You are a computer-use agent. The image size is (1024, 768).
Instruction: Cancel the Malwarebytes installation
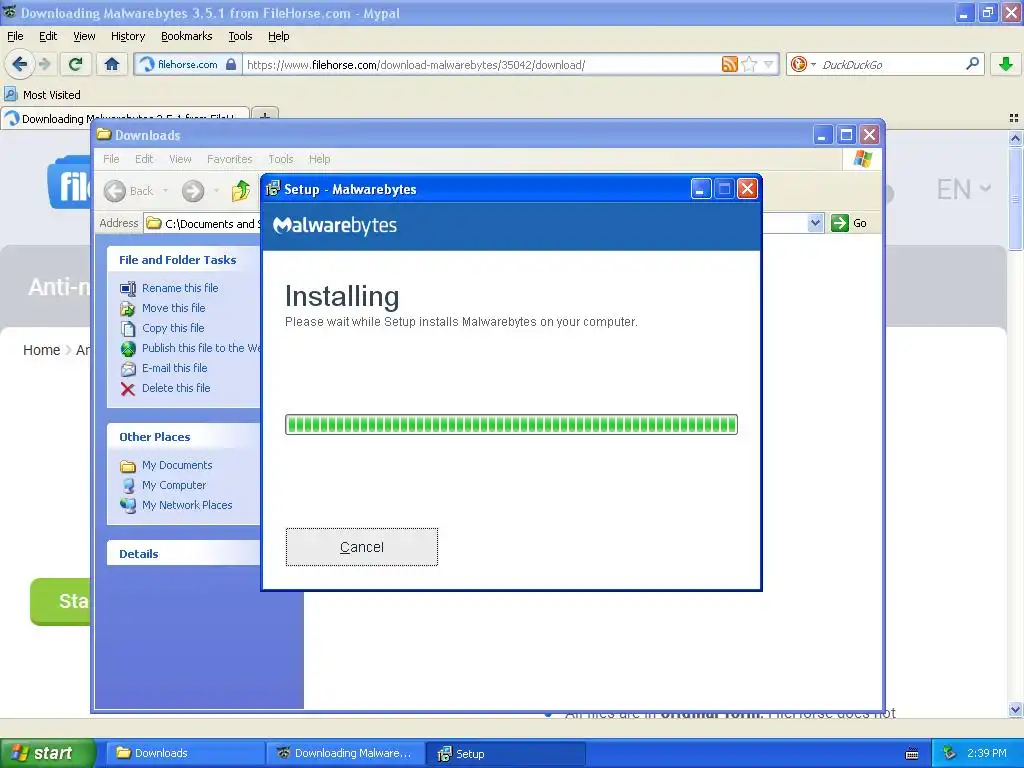[x=362, y=547]
